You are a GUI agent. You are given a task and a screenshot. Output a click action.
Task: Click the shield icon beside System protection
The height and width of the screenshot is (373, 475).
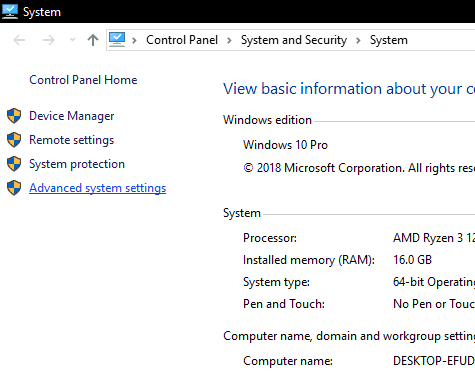14,164
